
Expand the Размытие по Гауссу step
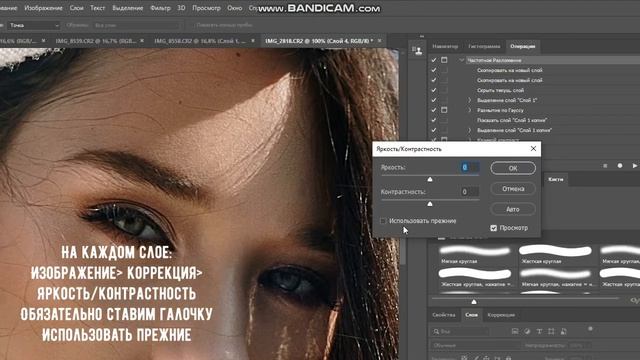coord(469,110)
